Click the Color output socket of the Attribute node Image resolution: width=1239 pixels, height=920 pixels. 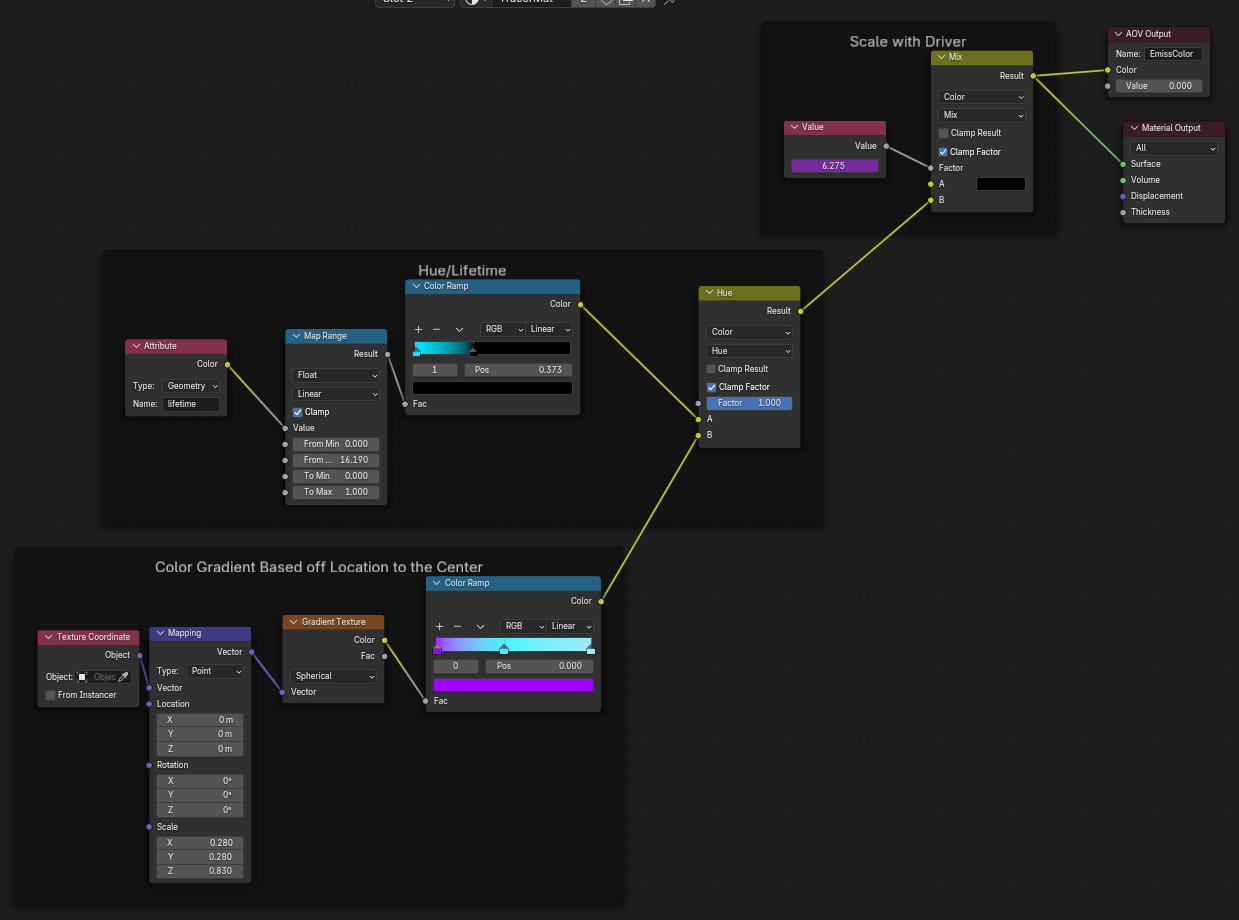[227, 364]
